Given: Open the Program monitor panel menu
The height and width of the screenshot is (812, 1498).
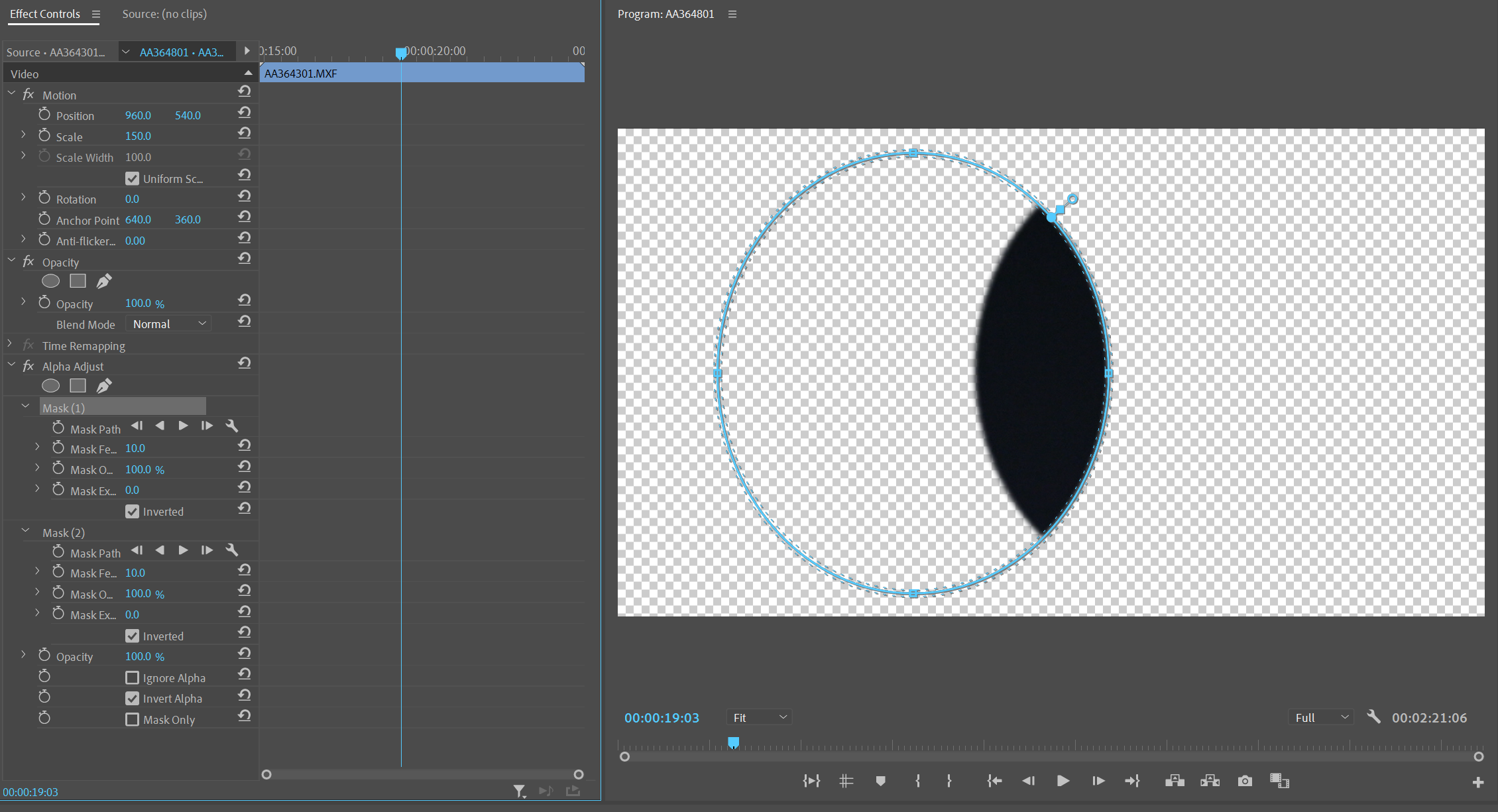Looking at the screenshot, I should tap(732, 13).
